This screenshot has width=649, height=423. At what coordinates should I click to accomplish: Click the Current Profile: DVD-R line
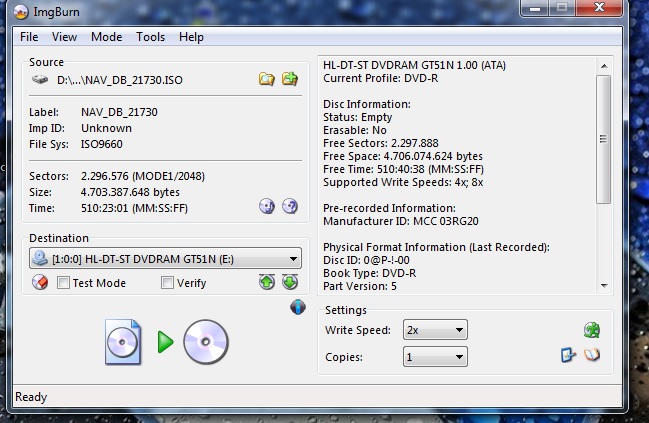point(380,78)
